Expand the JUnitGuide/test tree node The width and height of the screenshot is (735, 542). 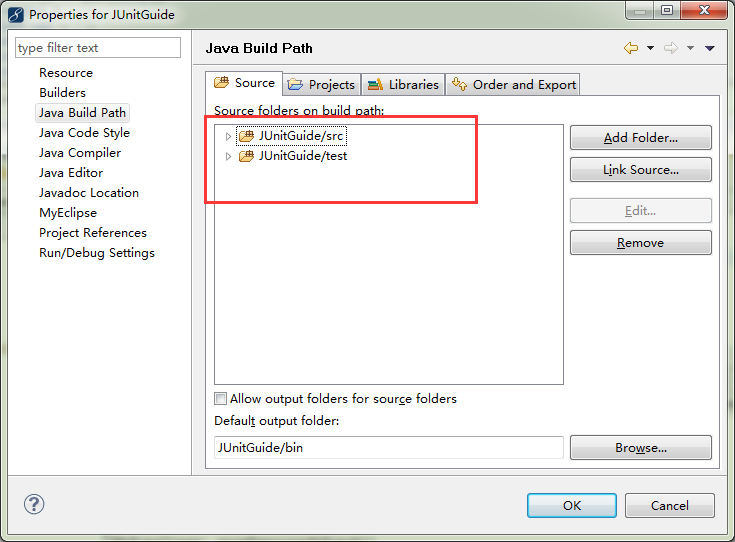228,157
